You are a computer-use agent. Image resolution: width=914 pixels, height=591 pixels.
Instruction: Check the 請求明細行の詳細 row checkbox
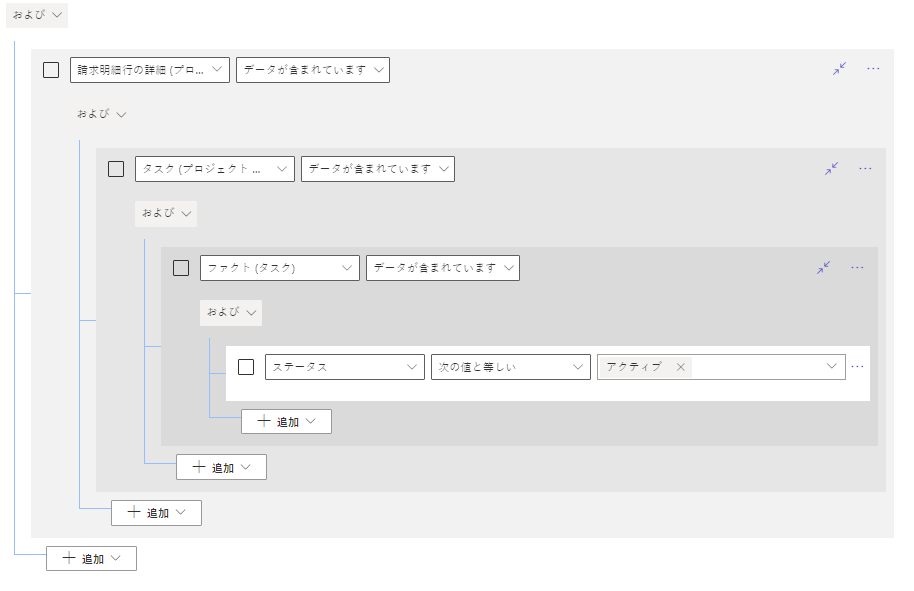tap(51, 70)
